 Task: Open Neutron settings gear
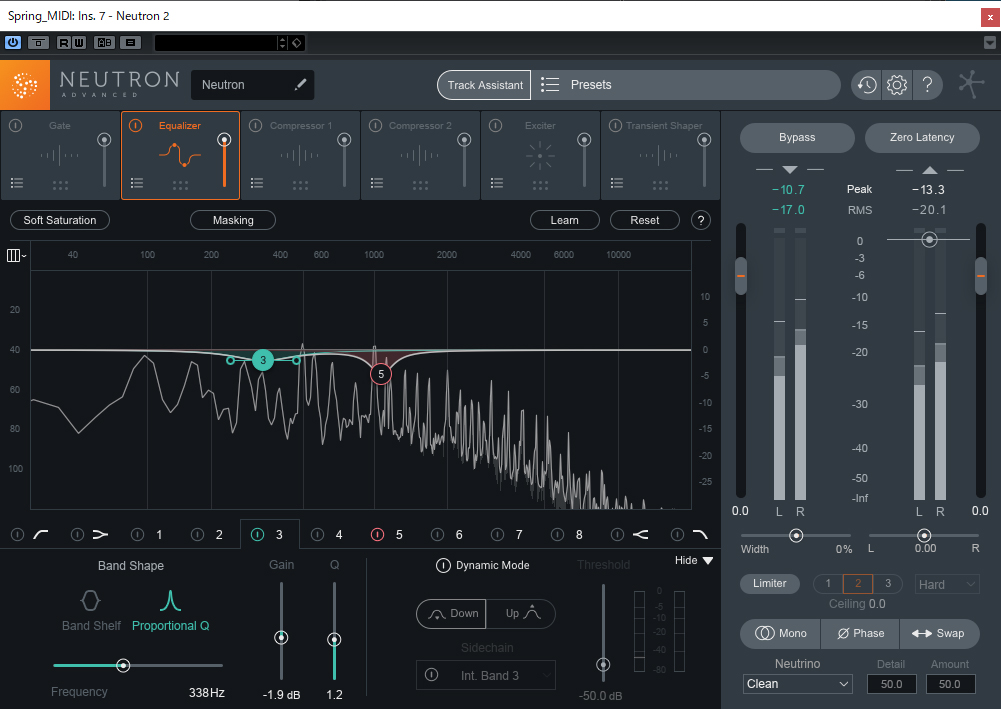pyautogui.click(x=896, y=85)
